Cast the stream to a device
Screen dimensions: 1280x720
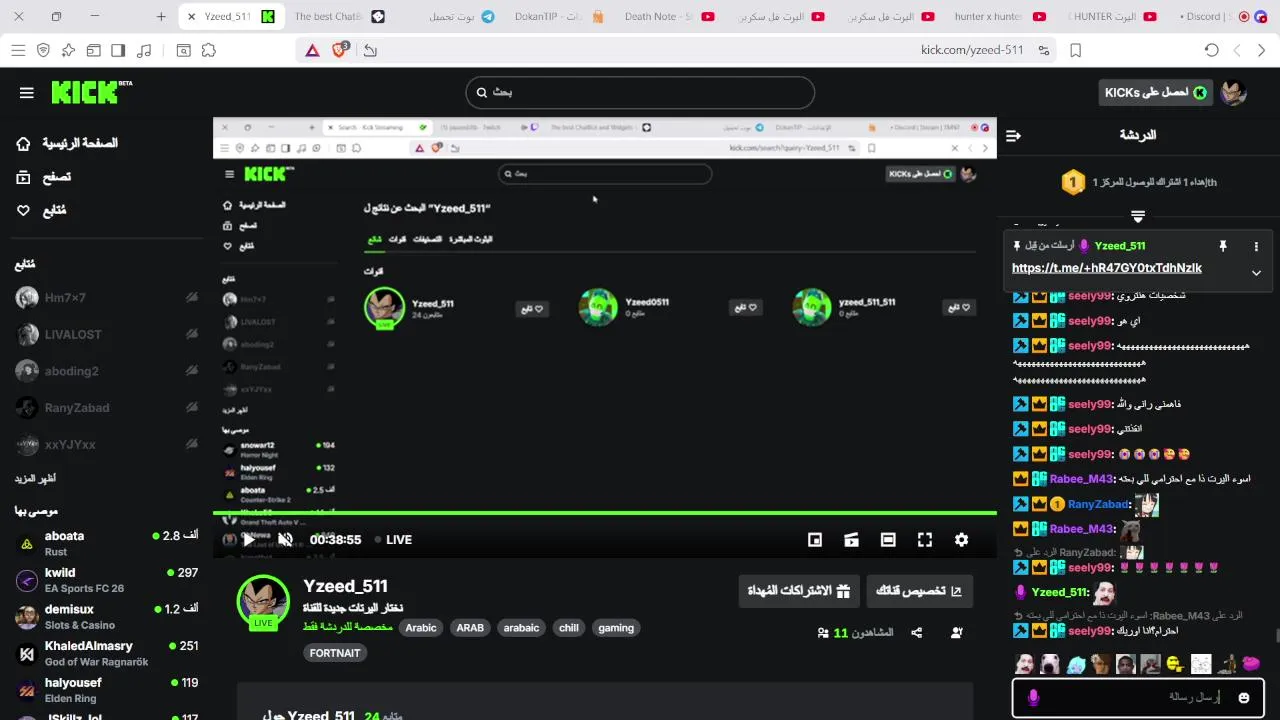(851, 540)
